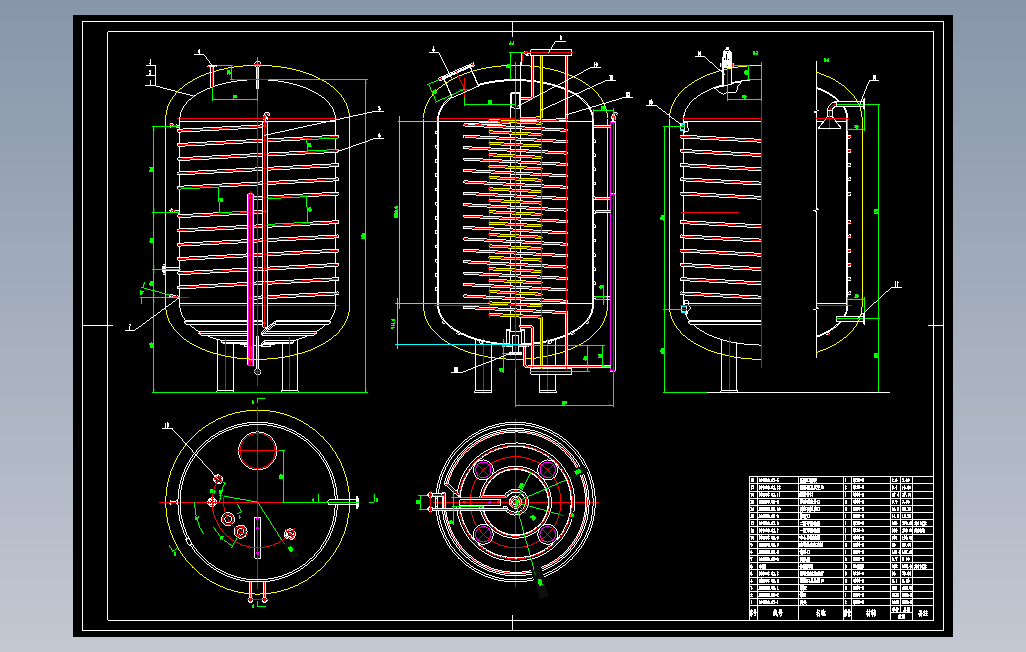
Task: Click the top-left magenta nozzle circle in the bottom-center plan view
Action: pos(484,469)
